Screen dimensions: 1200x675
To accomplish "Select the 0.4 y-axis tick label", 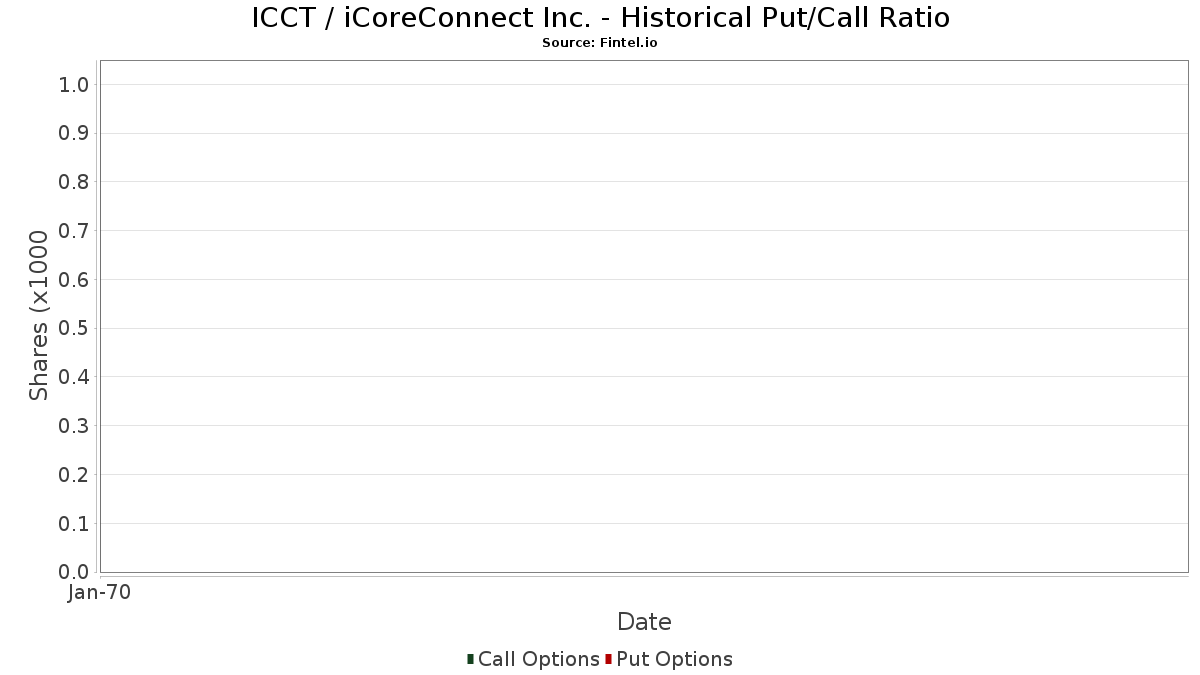I will (74, 377).
